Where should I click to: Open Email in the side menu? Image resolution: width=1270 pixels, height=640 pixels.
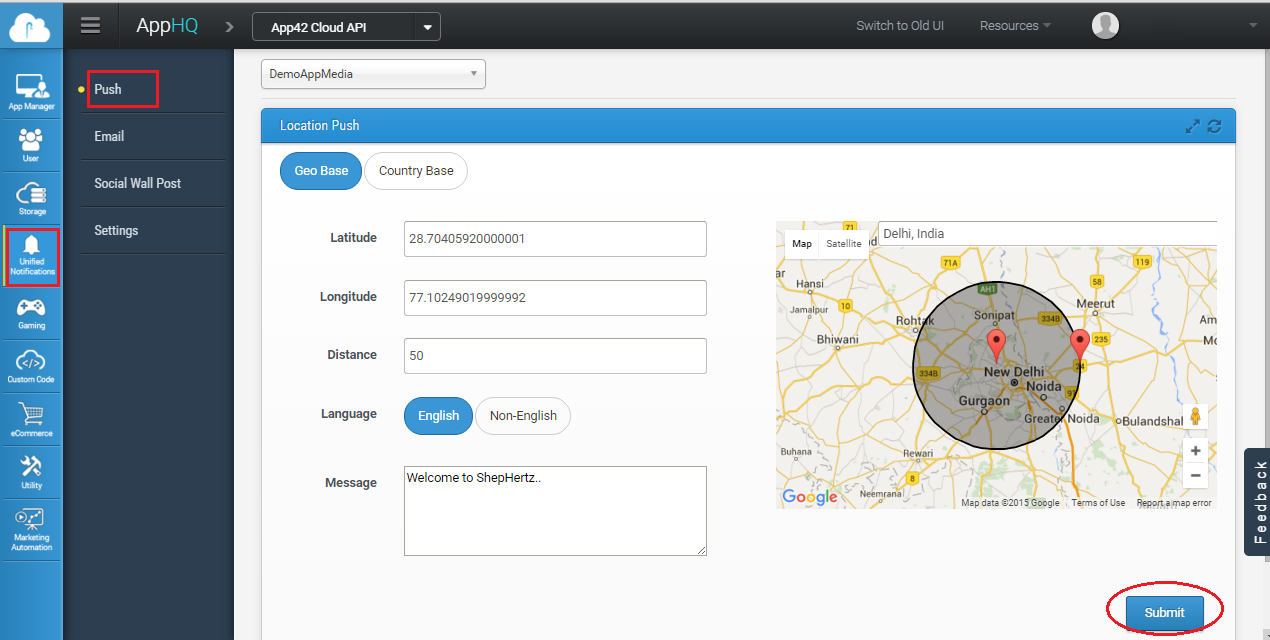[109, 136]
